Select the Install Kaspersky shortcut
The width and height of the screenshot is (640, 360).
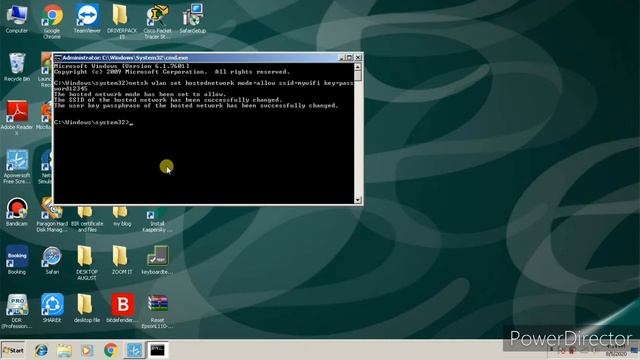click(x=157, y=220)
